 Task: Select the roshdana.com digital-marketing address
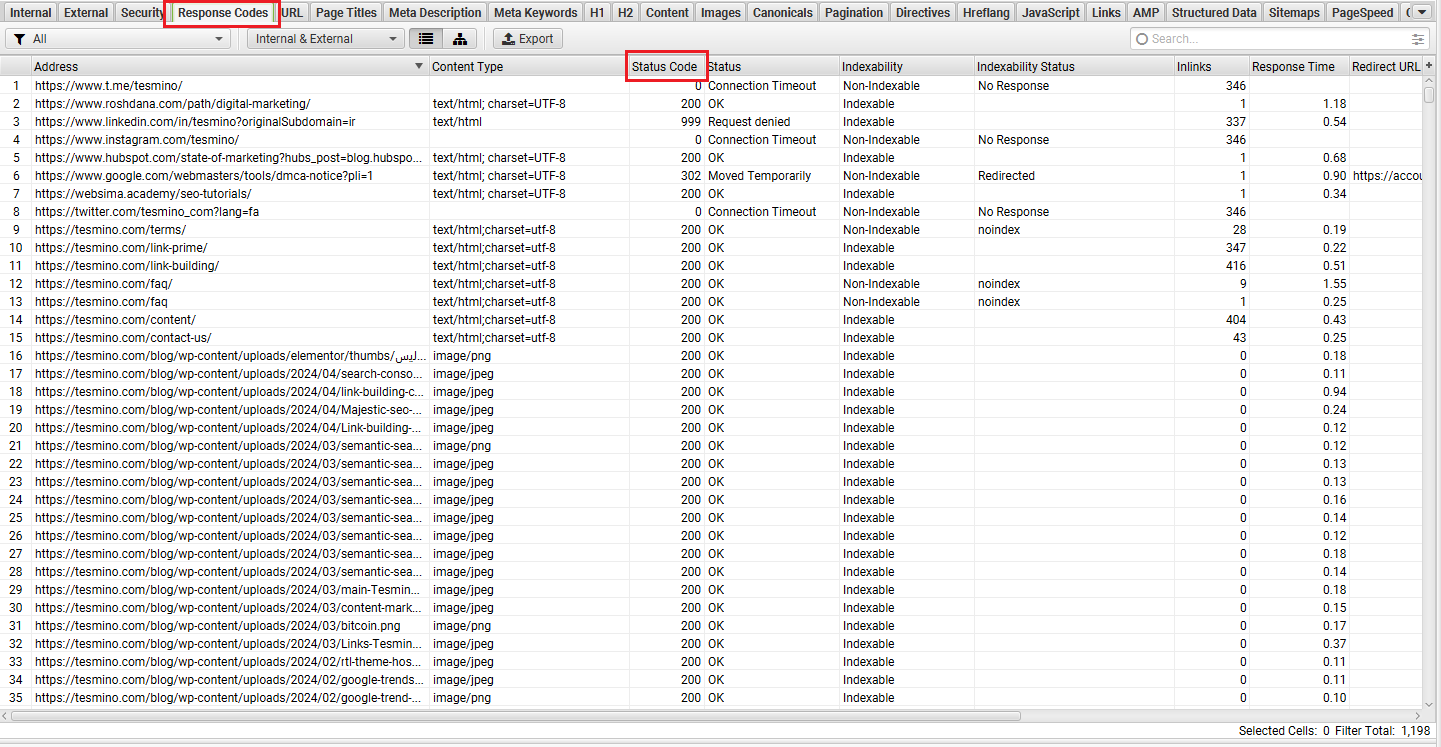173,104
